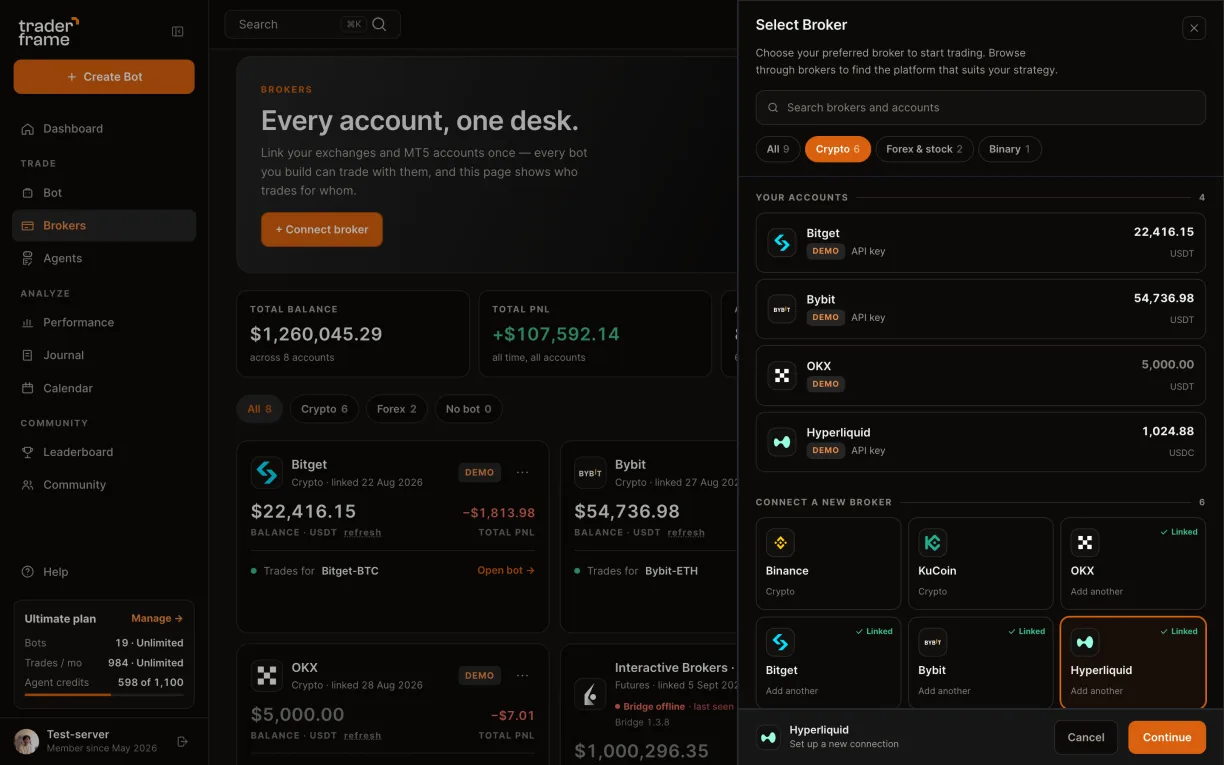Click the Community people icon
Image resolution: width=1224 pixels, height=765 pixels.
[28, 485]
